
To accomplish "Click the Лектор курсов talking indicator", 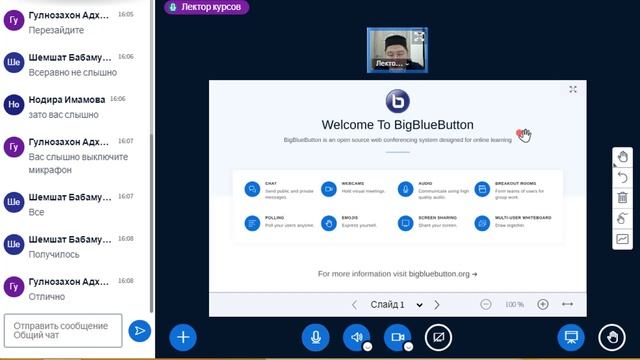I will (207, 7).
